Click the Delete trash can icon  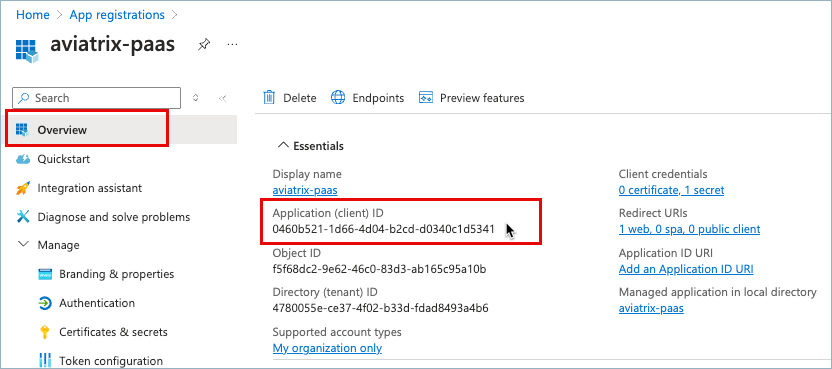(270, 98)
